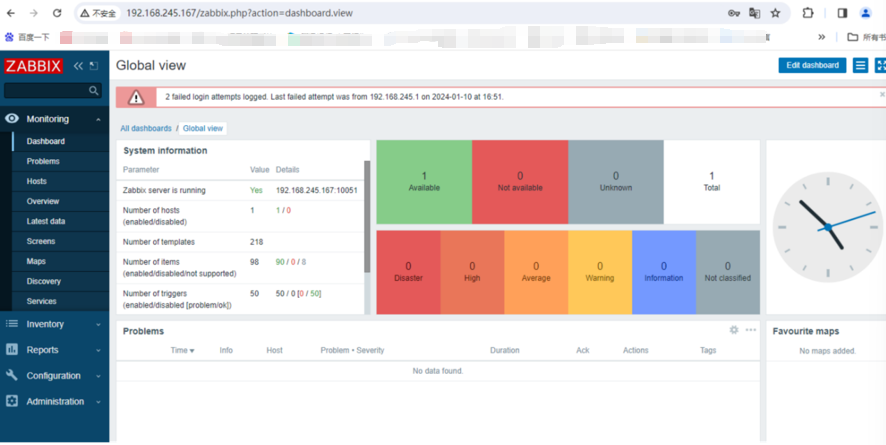Click the search magnifier icon in sidebar
This screenshot has height=445, width=886.
coord(94,90)
